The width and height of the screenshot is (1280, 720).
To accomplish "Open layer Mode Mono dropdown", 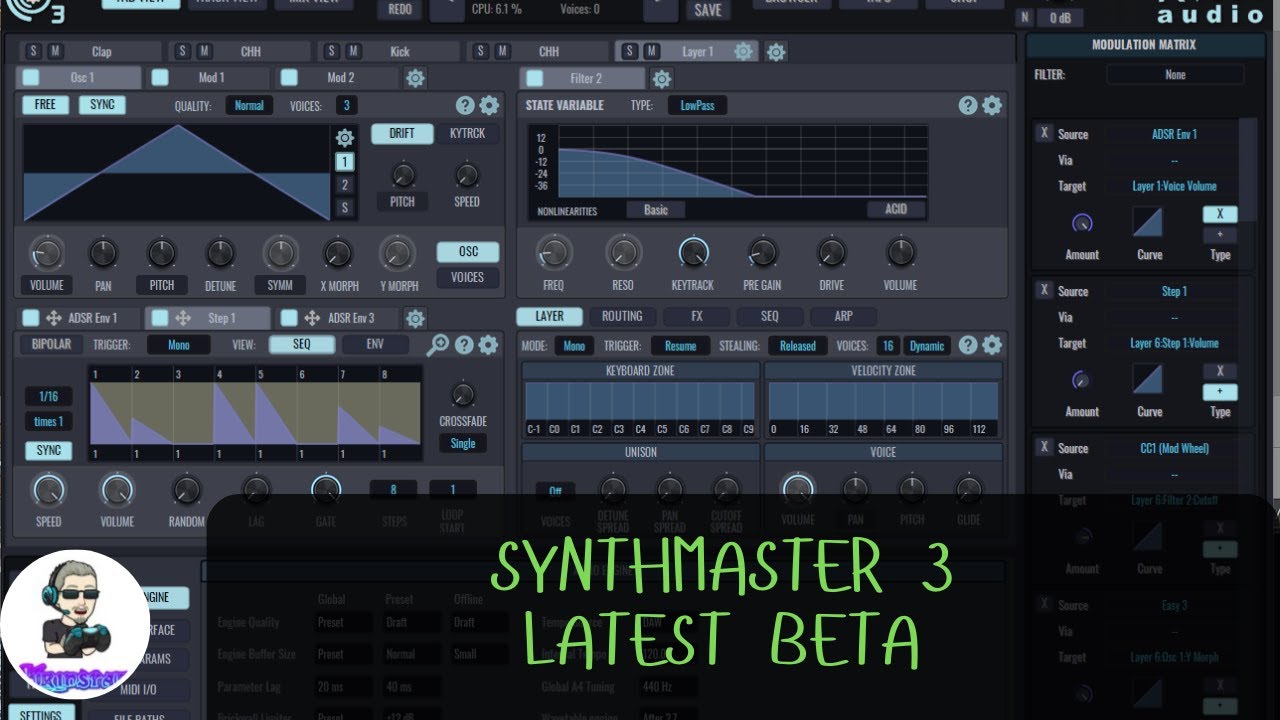I will (574, 346).
